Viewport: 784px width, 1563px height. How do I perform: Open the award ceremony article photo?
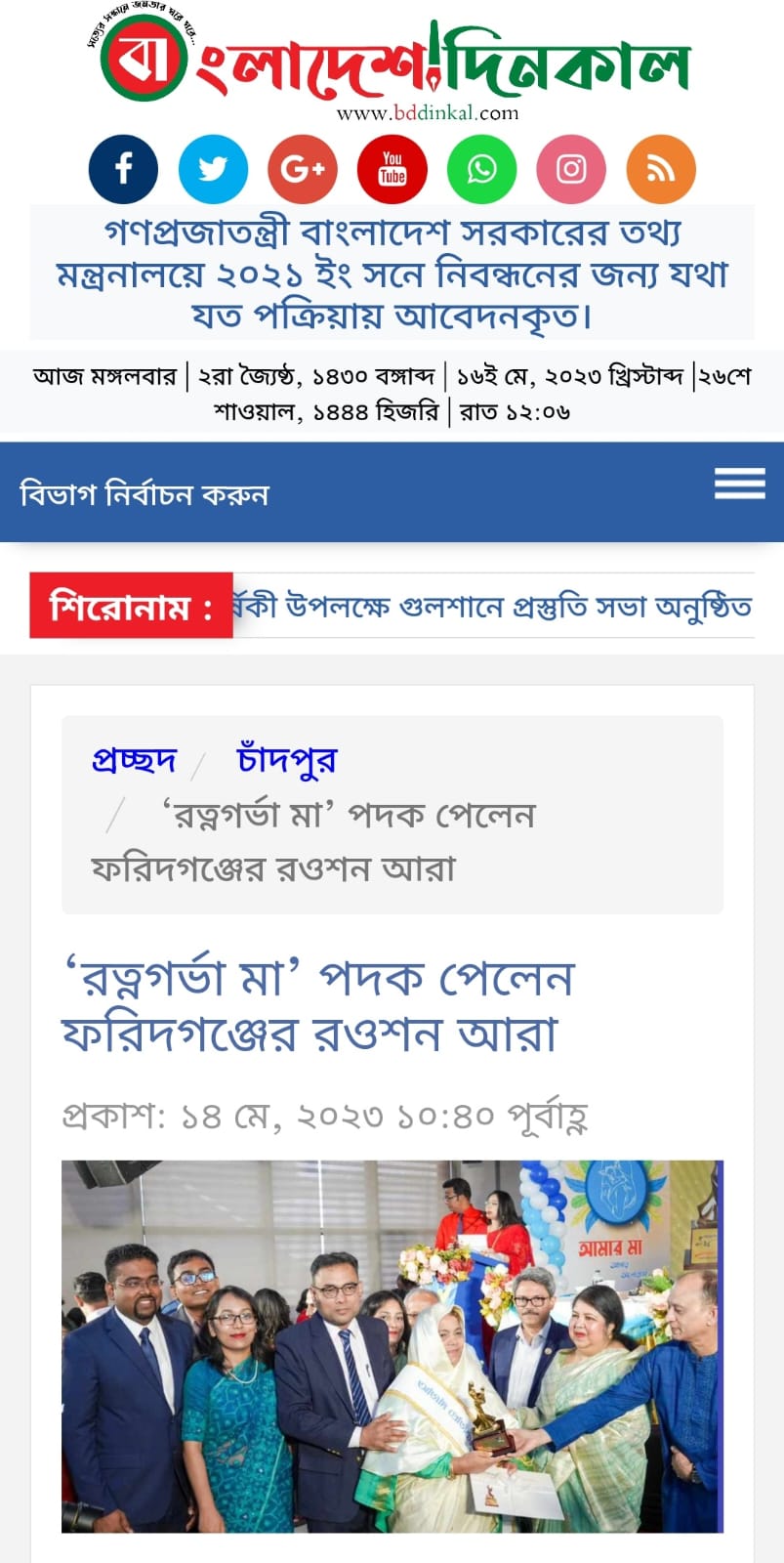[x=392, y=1346]
